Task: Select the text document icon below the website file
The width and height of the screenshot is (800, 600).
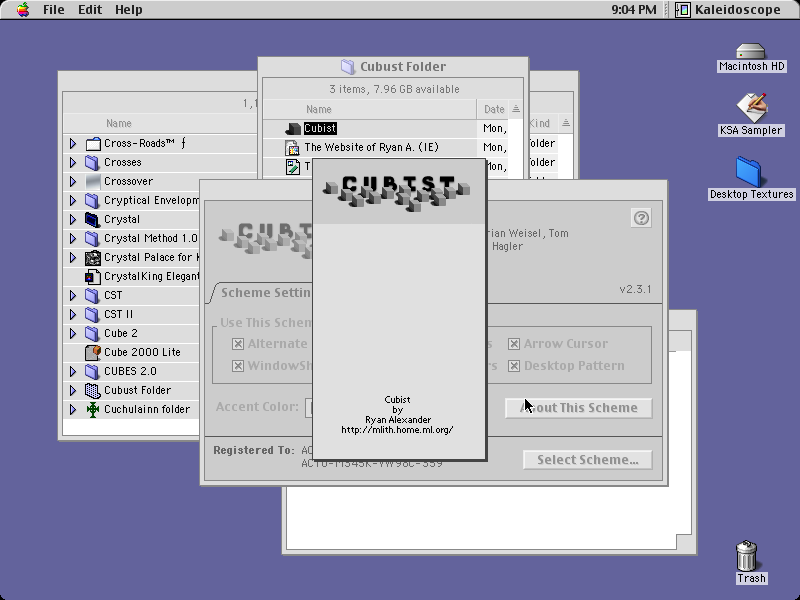Action: [293, 167]
